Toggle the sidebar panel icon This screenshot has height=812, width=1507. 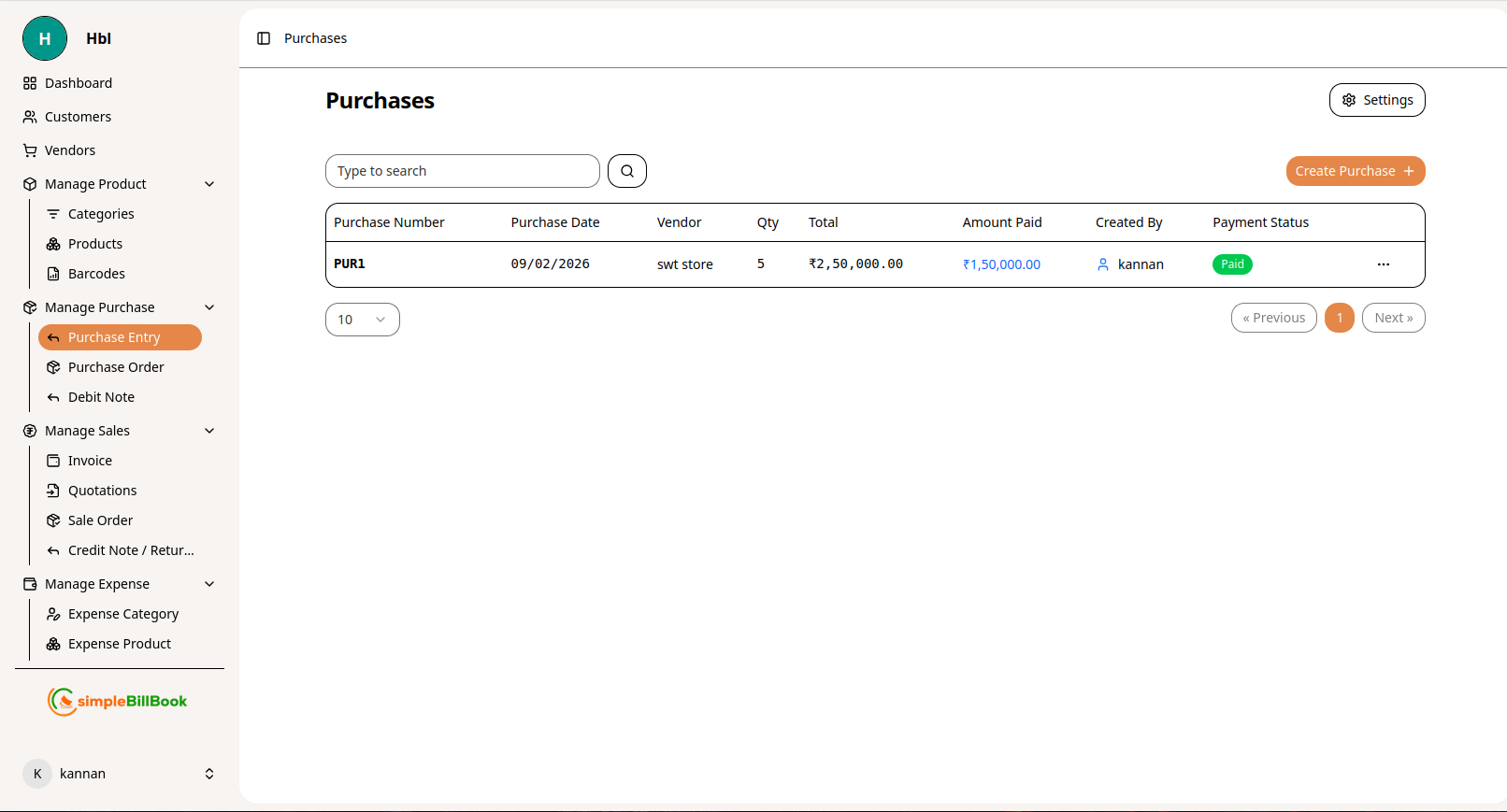pos(264,38)
